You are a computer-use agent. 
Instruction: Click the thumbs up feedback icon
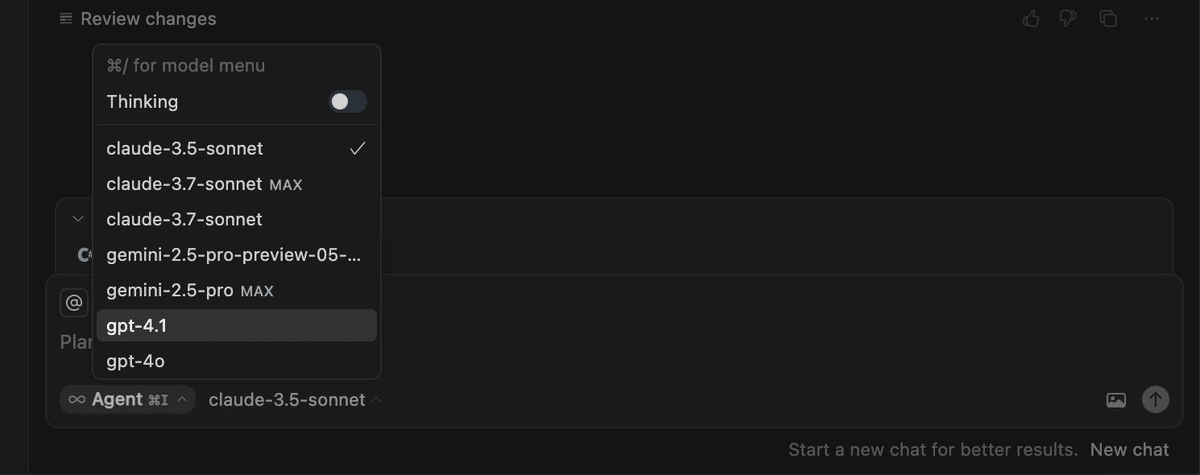click(x=1031, y=19)
